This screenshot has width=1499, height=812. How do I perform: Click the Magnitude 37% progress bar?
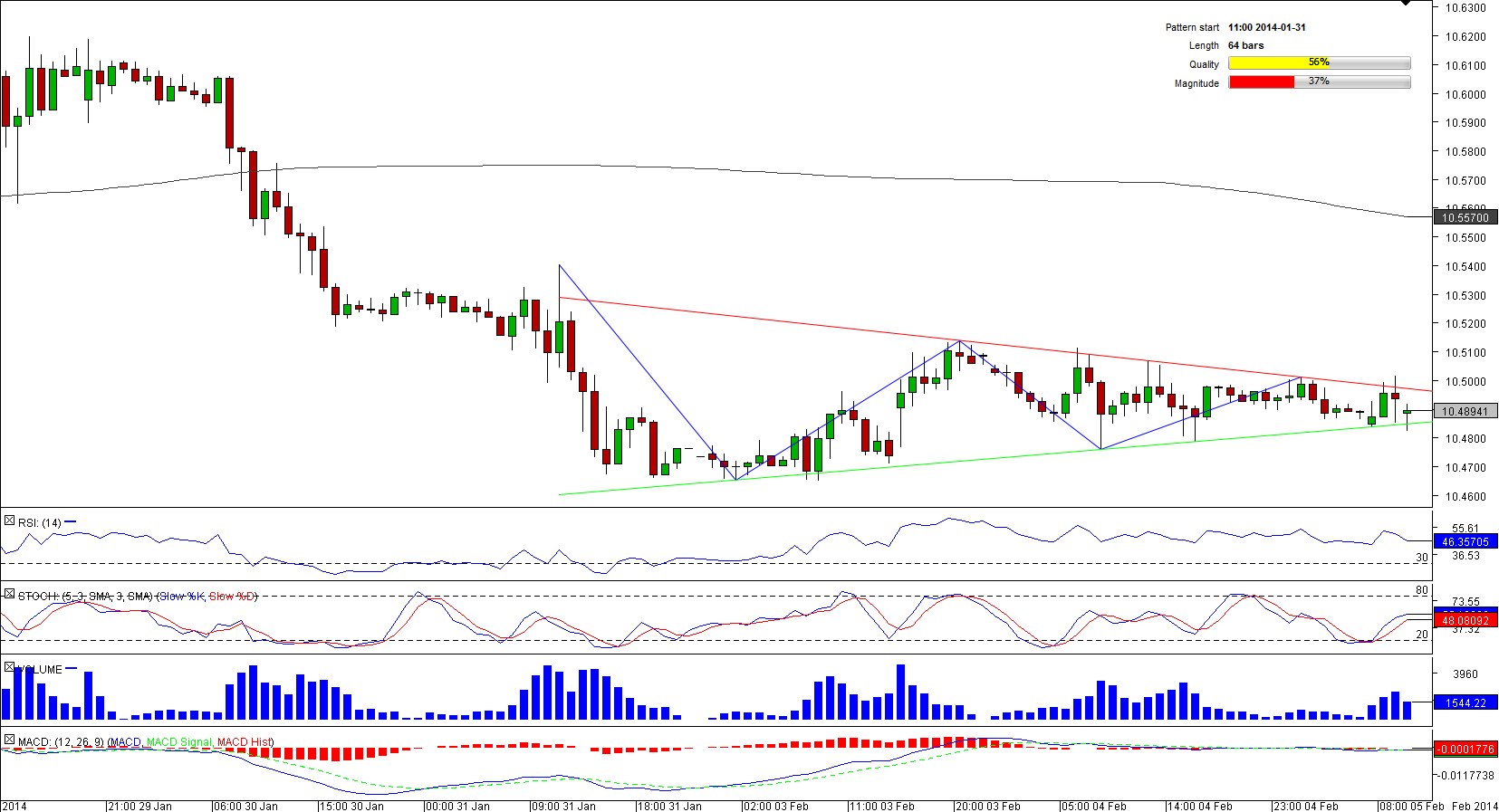coord(1319,82)
